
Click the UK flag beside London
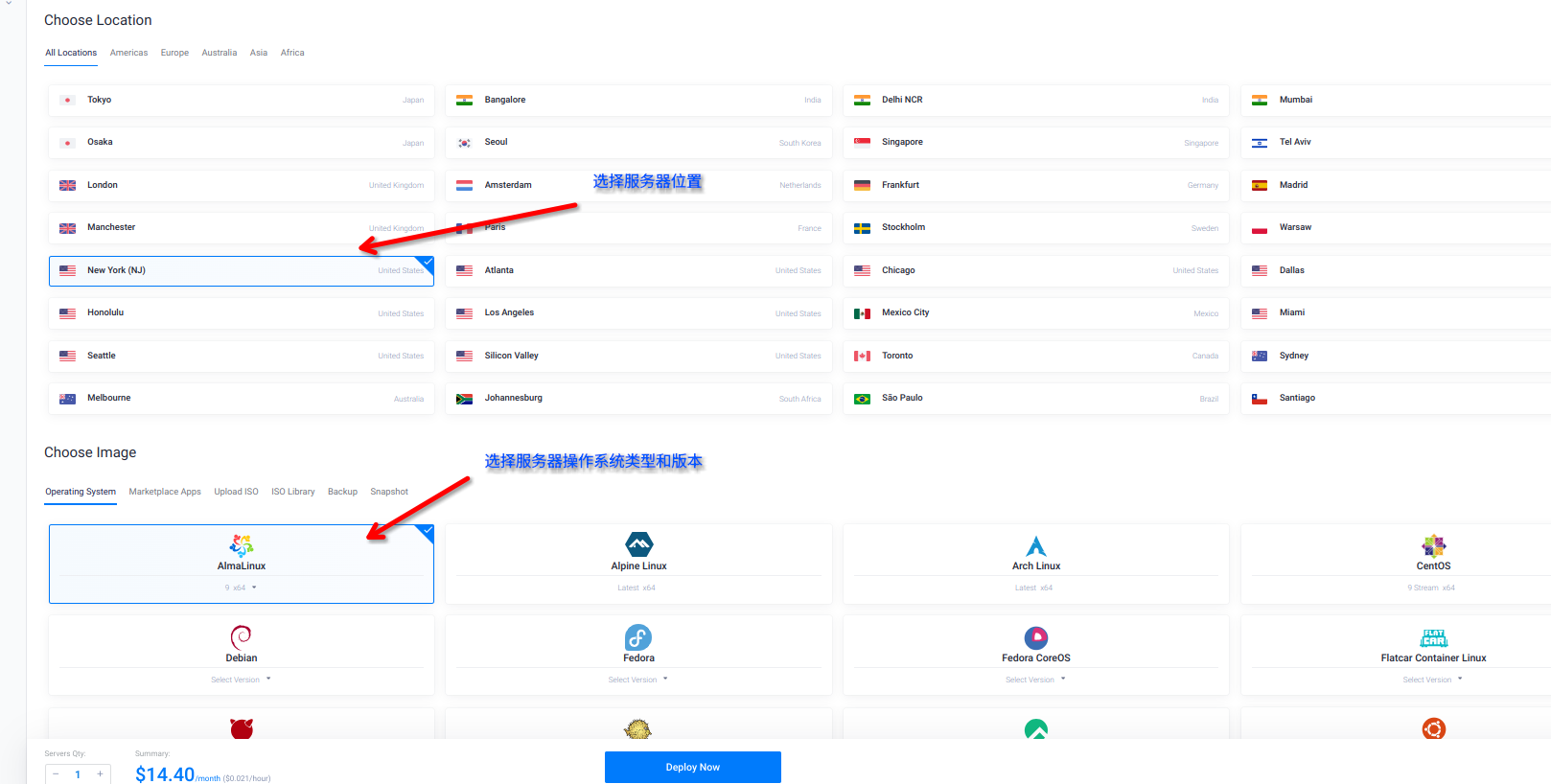(x=67, y=185)
